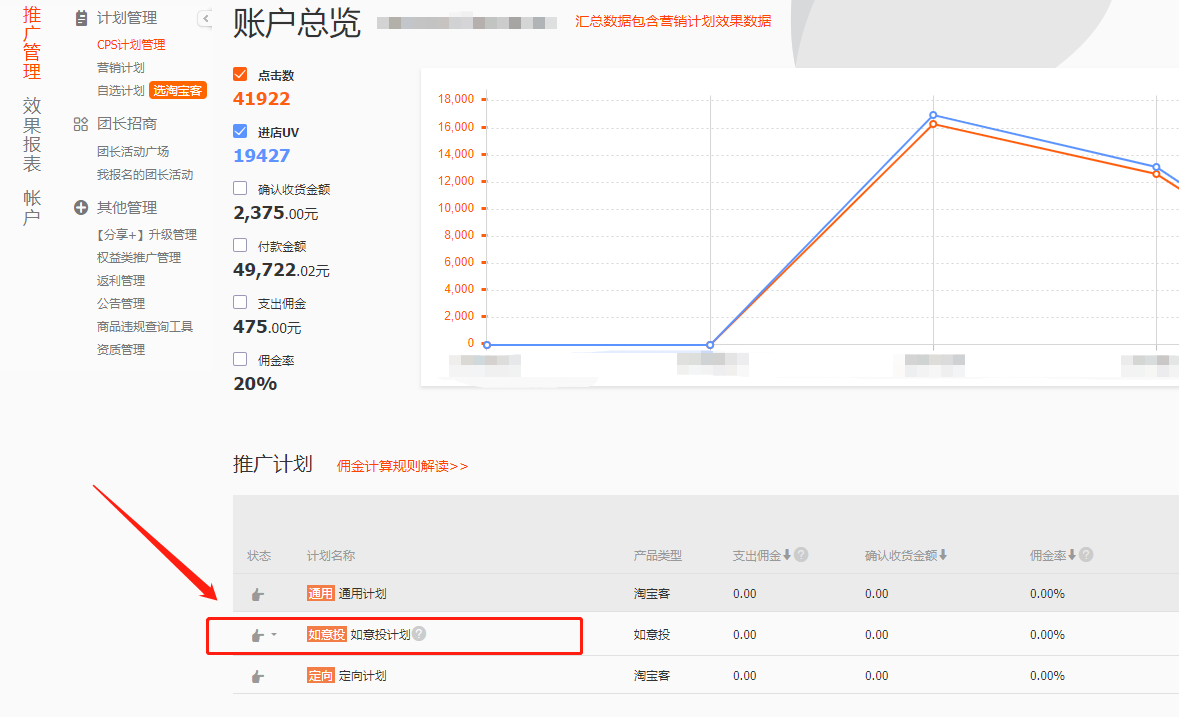The height and width of the screenshot is (717, 1179).
Task: Click the 进店UV value 19427
Action: tap(262, 156)
